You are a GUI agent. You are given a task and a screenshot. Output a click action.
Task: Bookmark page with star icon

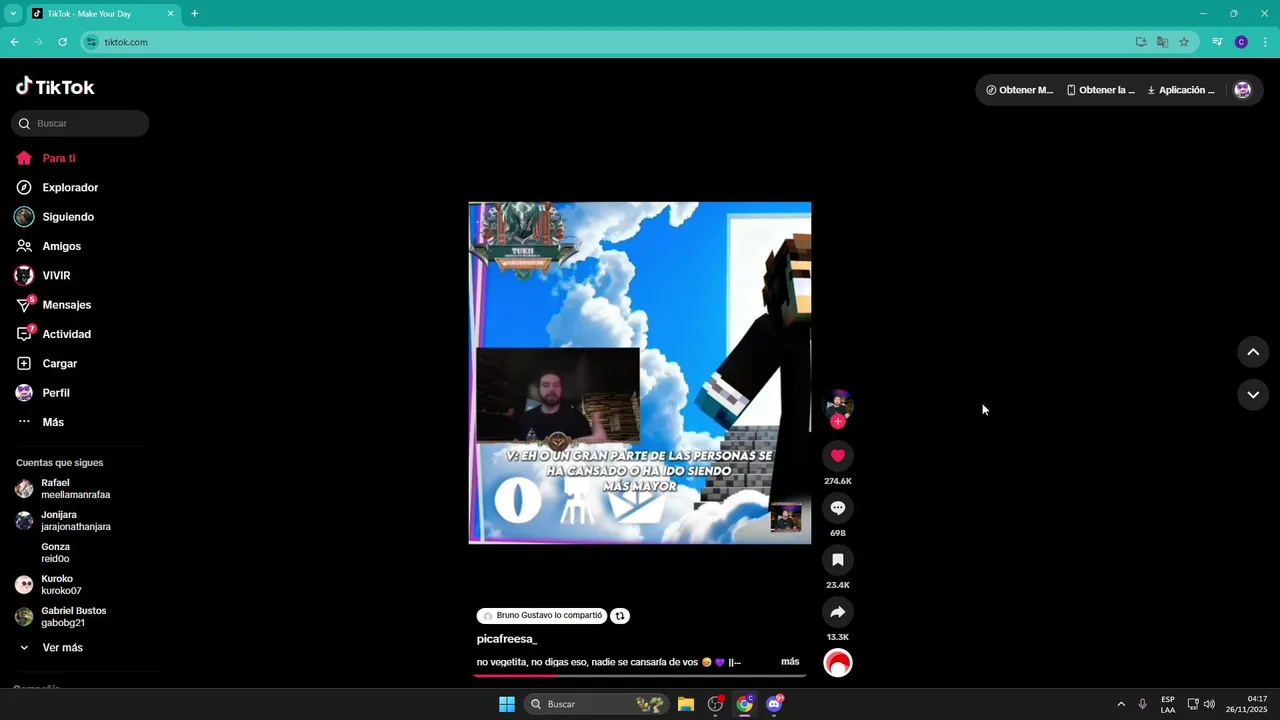tap(1184, 42)
